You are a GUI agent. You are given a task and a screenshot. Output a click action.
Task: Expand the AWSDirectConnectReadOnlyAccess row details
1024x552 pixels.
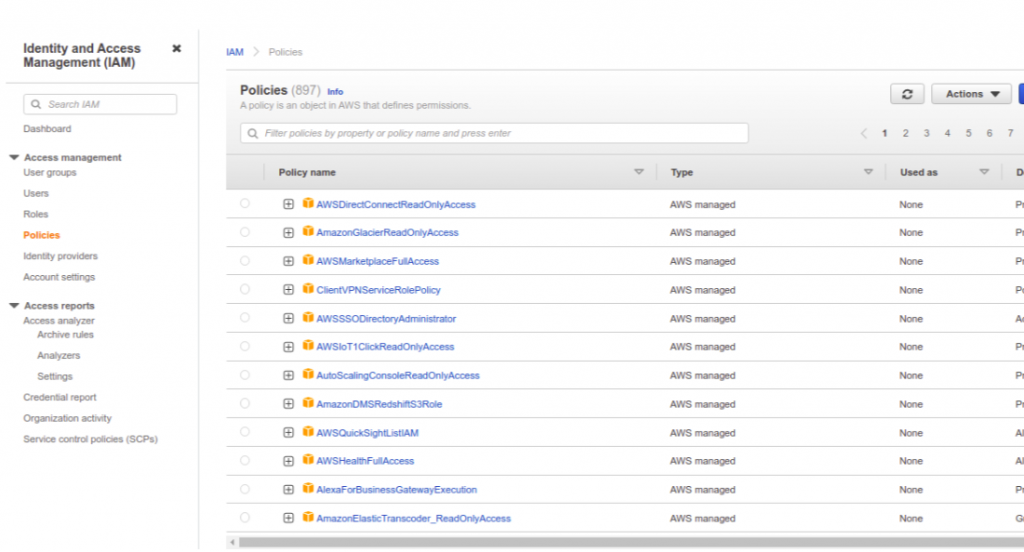[288, 204]
